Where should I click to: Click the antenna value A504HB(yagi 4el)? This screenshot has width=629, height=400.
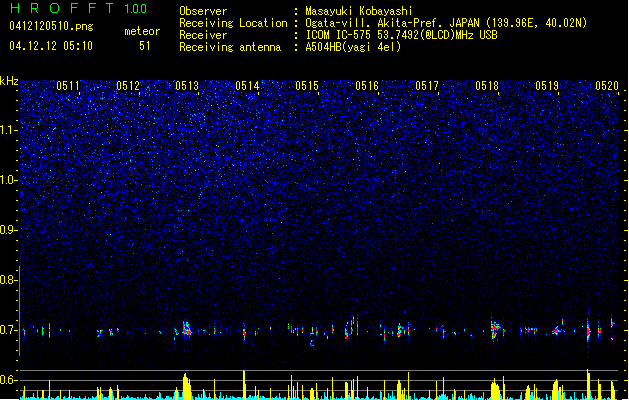pyautogui.click(x=353, y=47)
